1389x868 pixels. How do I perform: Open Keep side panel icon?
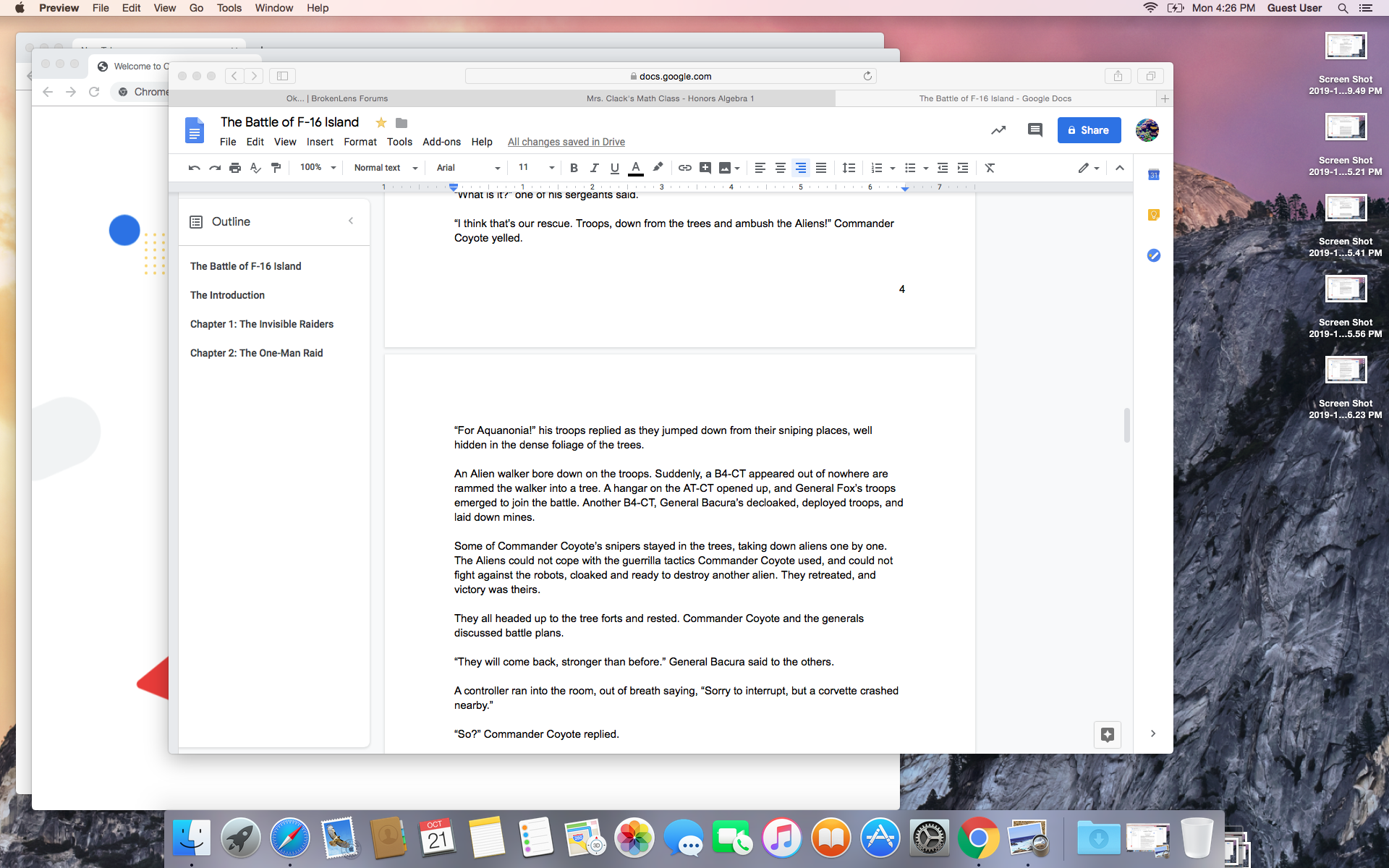(x=1154, y=215)
